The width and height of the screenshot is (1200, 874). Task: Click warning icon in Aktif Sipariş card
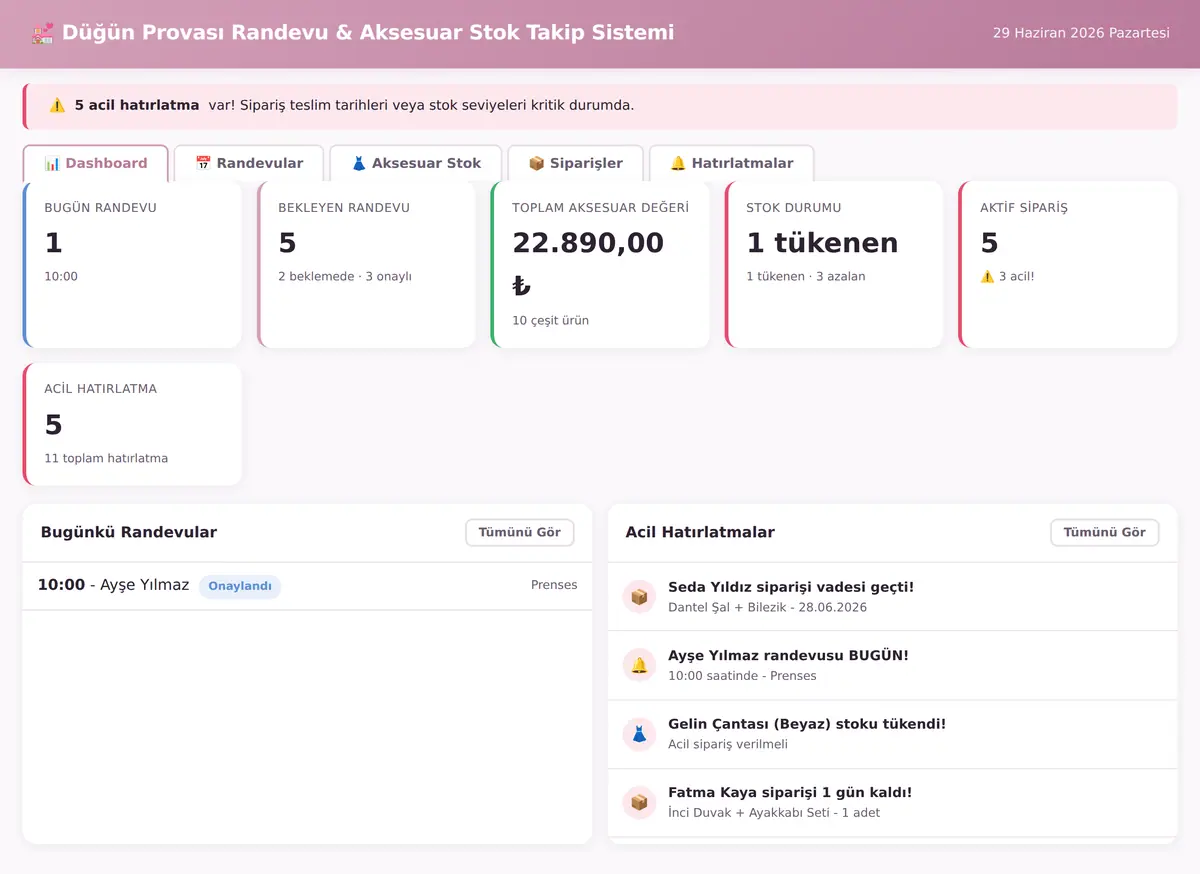point(987,277)
